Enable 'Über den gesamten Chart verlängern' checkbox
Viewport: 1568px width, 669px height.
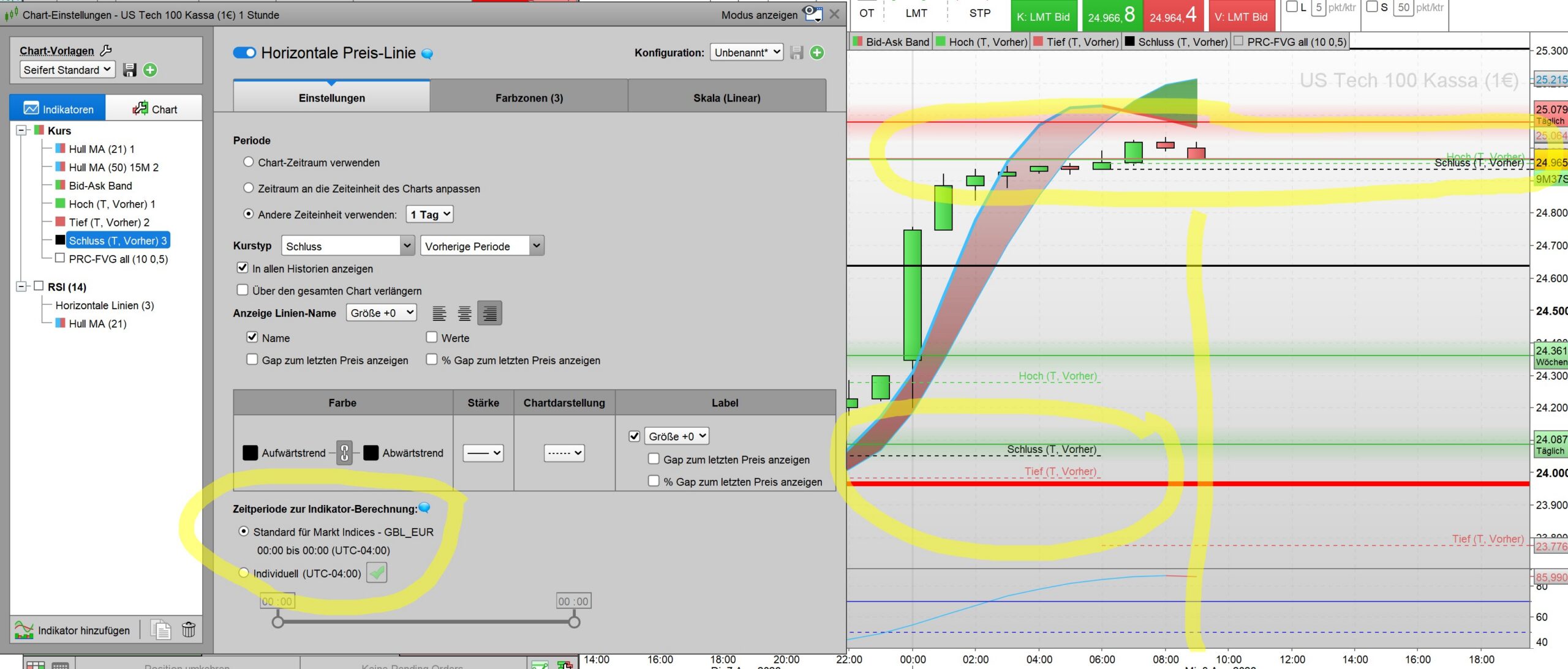pos(243,290)
